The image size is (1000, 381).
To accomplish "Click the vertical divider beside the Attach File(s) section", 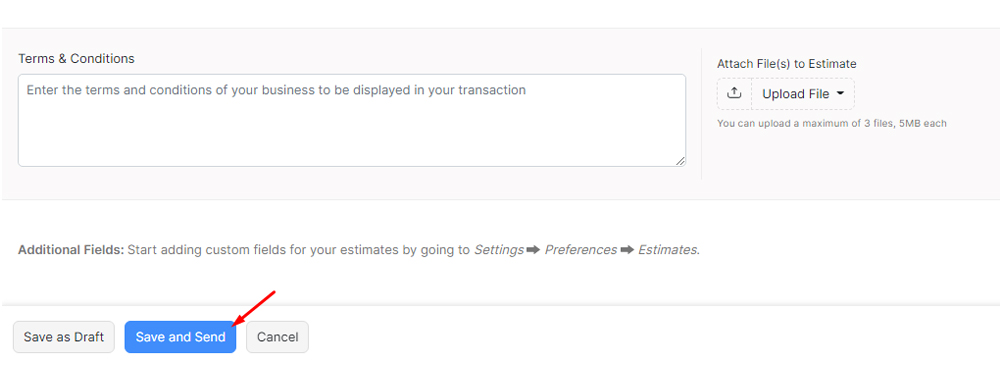I will (x=702, y=114).
